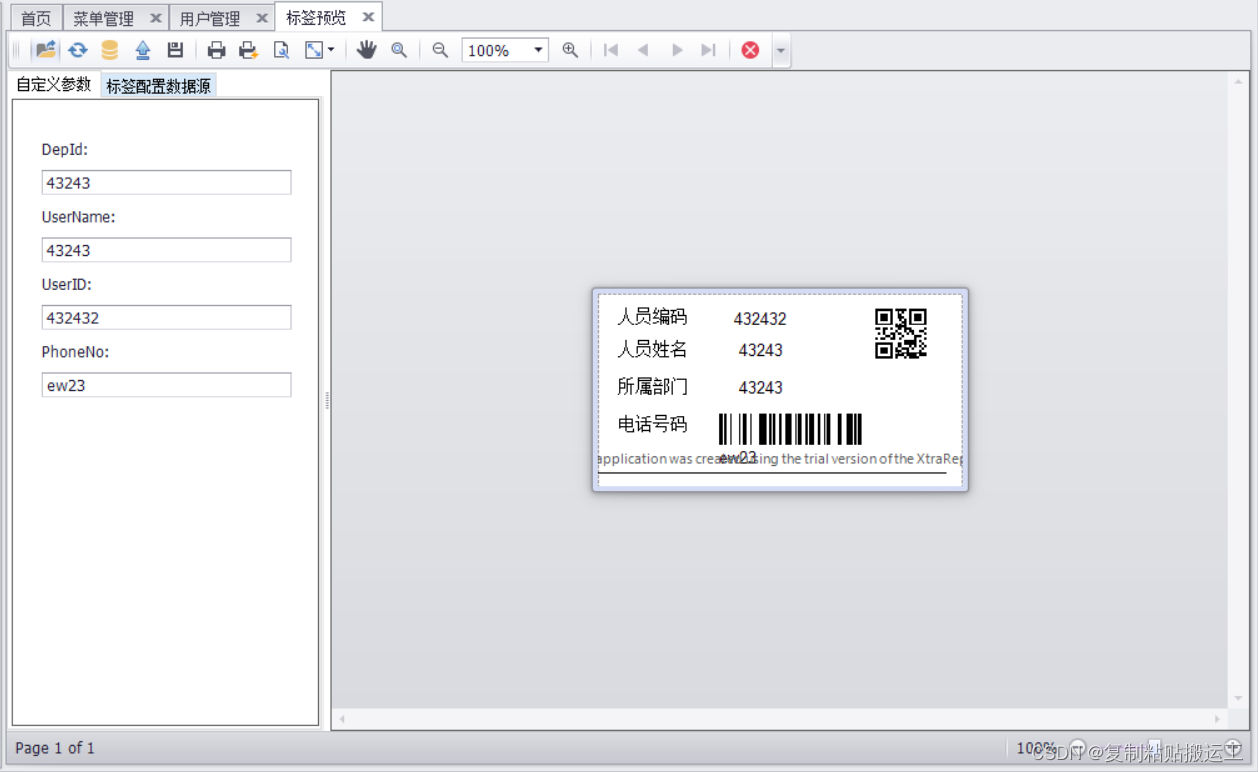Viewport: 1258px width, 772px height.
Task: Select the Magnifier tool
Action: pos(400,49)
